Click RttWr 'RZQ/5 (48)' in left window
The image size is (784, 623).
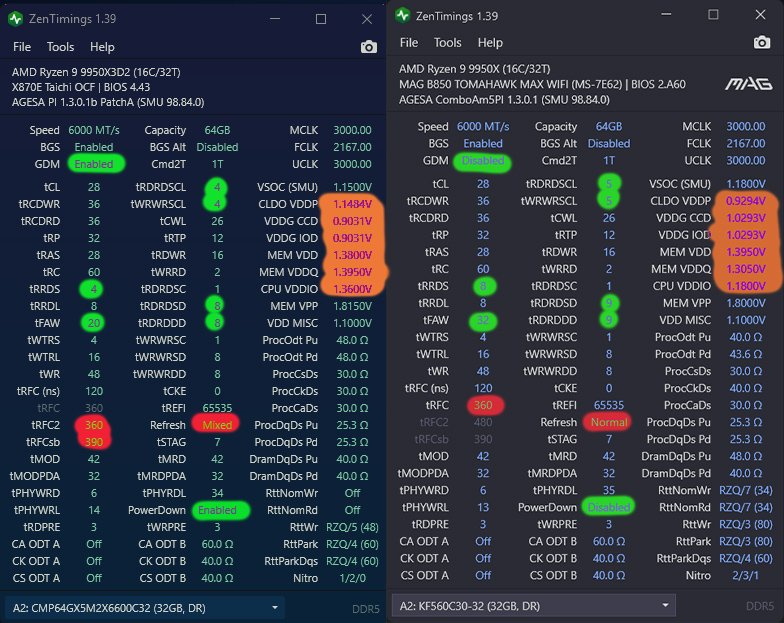coord(352,527)
